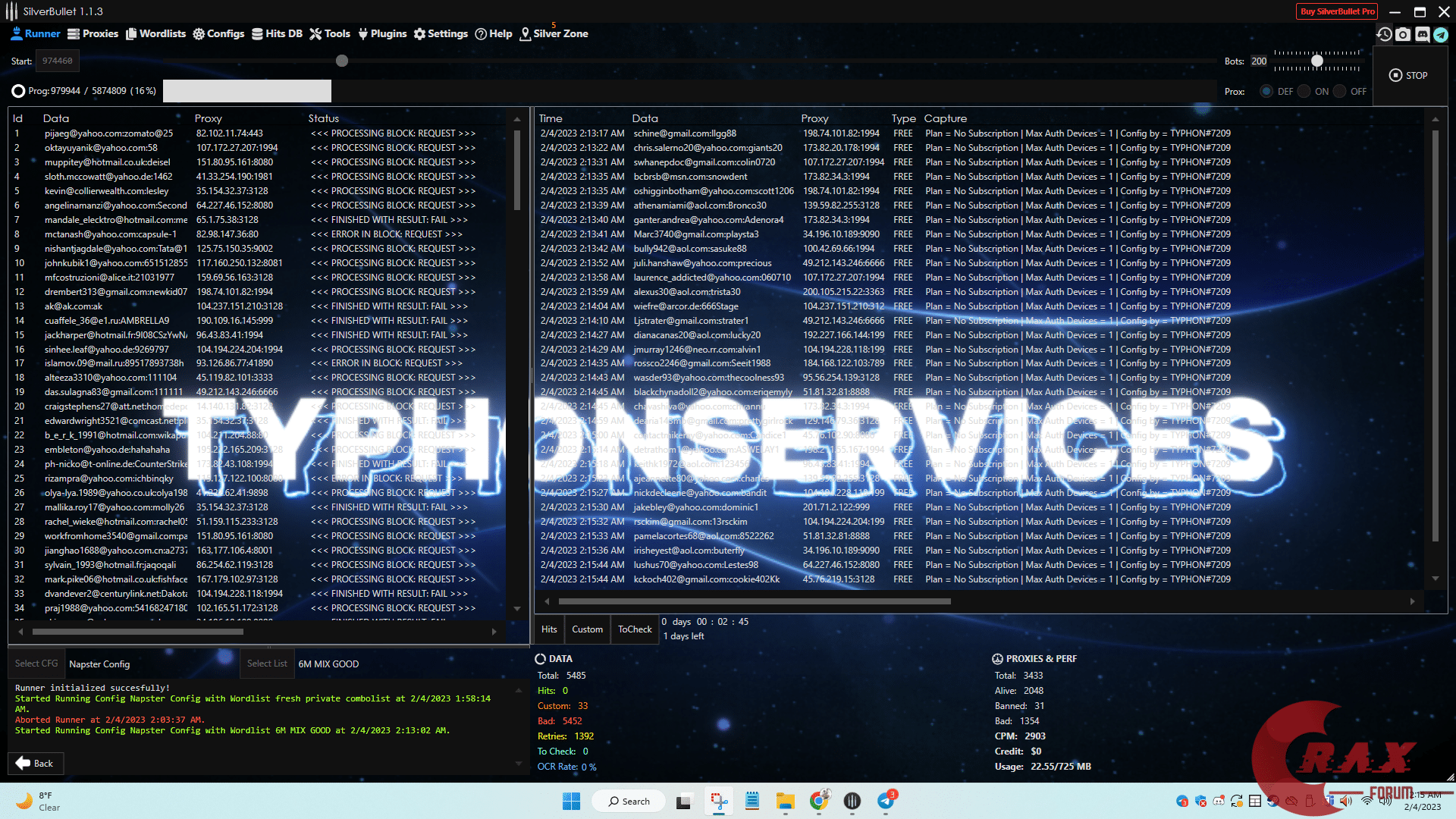The height and width of the screenshot is (819, 1456).
Task: Click the CPM: 2903 value
Action: [x=1020, y=736]
